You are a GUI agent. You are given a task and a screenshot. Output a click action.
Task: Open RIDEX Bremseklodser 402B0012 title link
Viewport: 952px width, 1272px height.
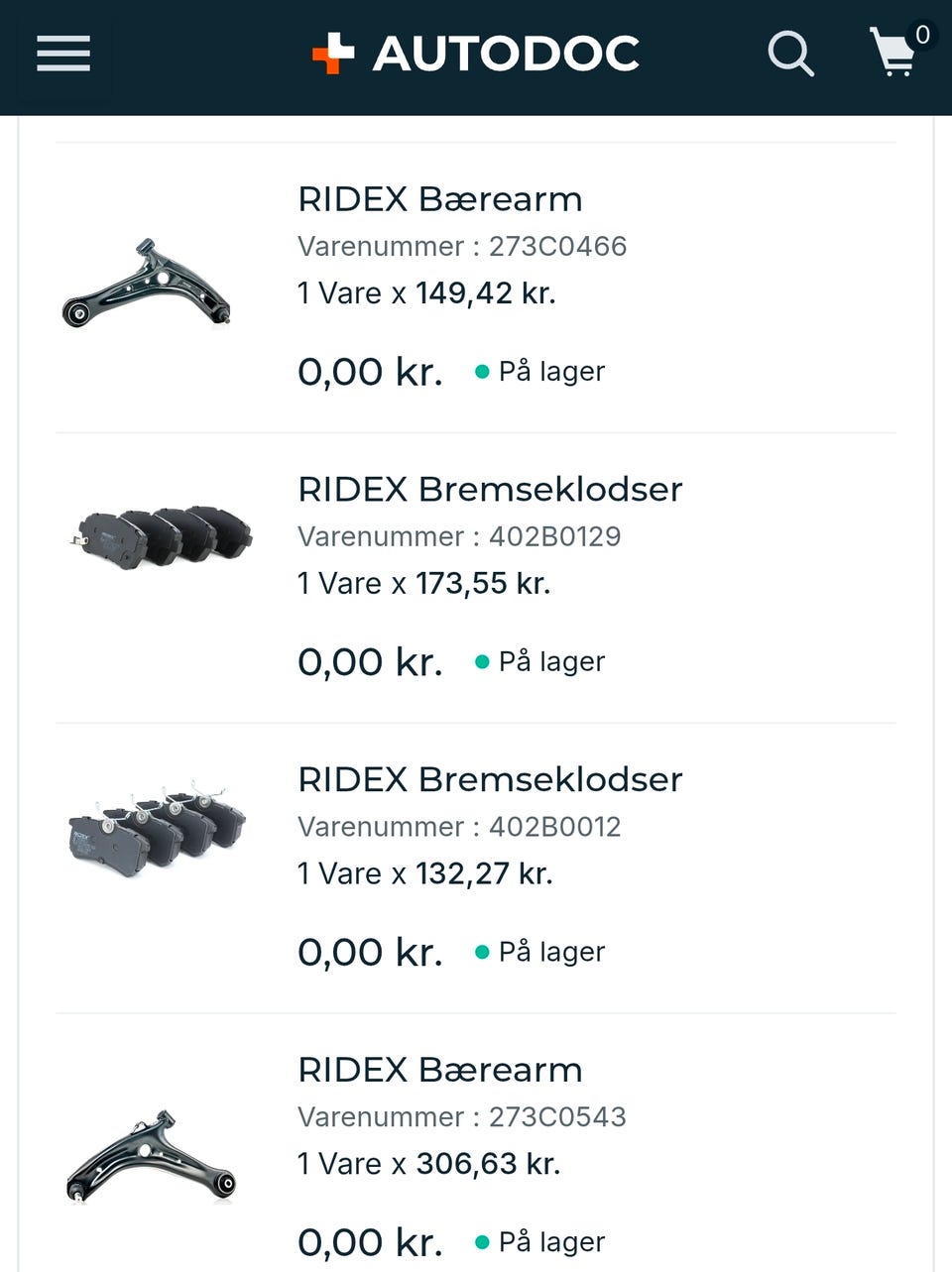[490, 780]
